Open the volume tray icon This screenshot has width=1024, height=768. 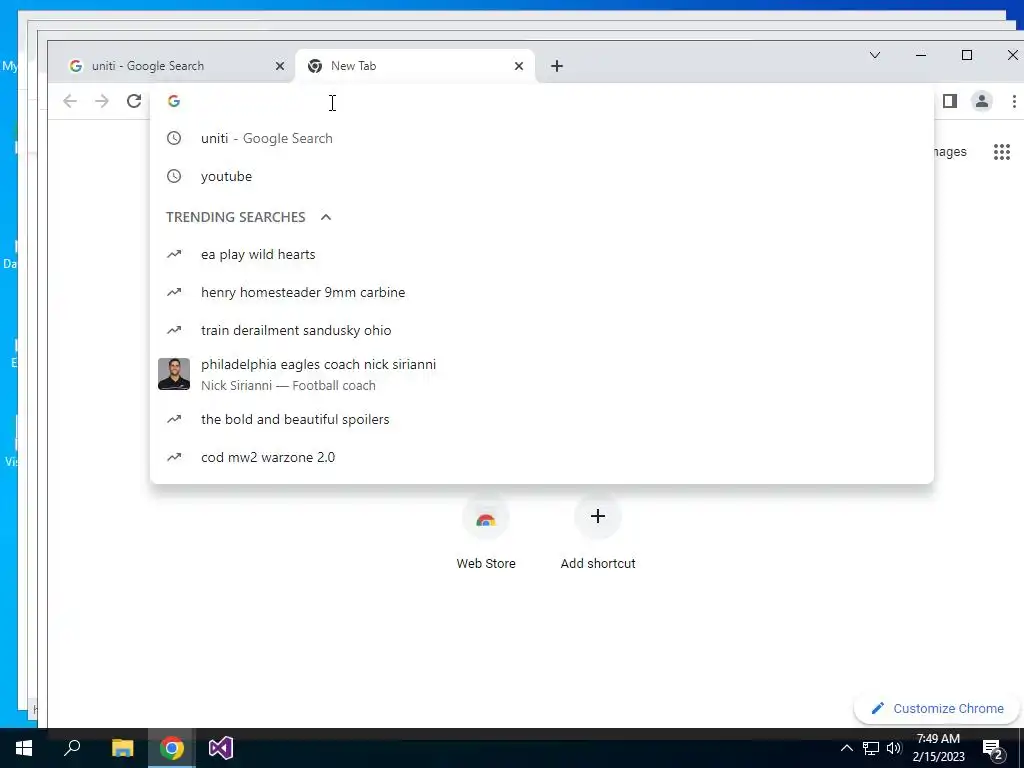click(x=894, y=748)
